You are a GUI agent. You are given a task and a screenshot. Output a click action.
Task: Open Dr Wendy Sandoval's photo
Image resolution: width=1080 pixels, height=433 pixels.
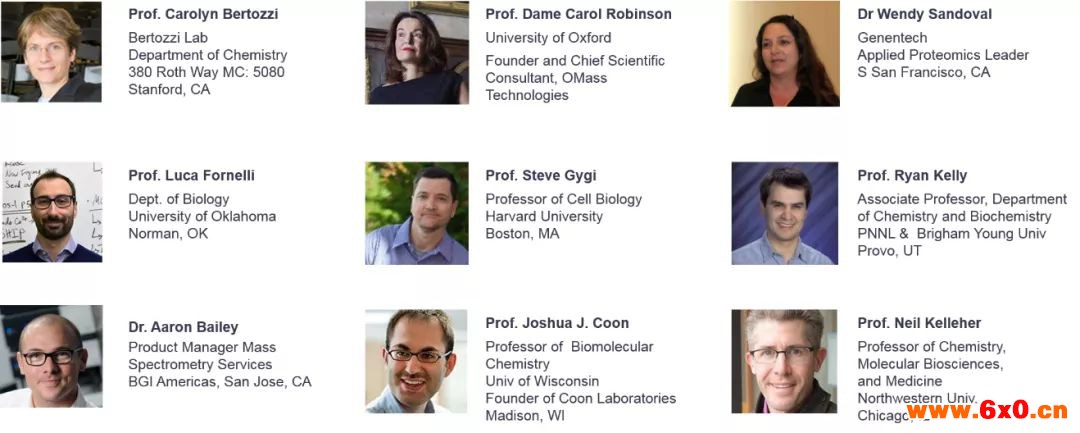pyautogui.click(x=785, y=53)
